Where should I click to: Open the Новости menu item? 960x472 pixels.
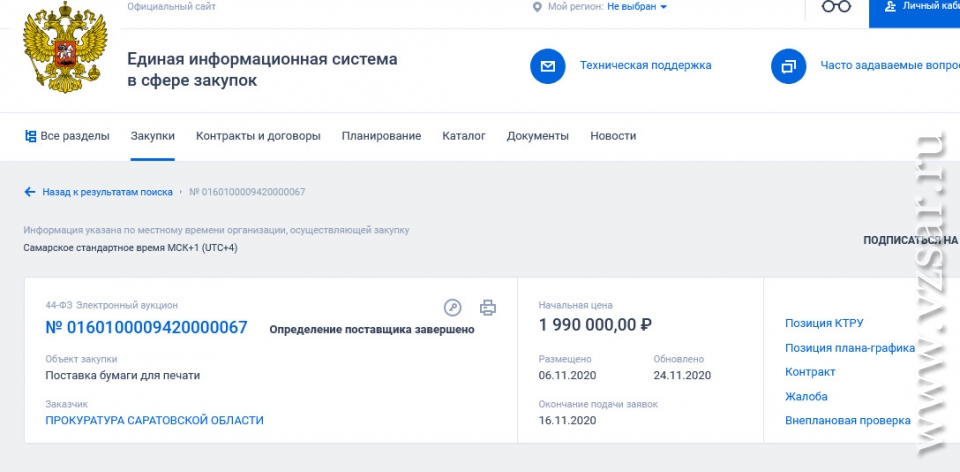coord(613,136)
